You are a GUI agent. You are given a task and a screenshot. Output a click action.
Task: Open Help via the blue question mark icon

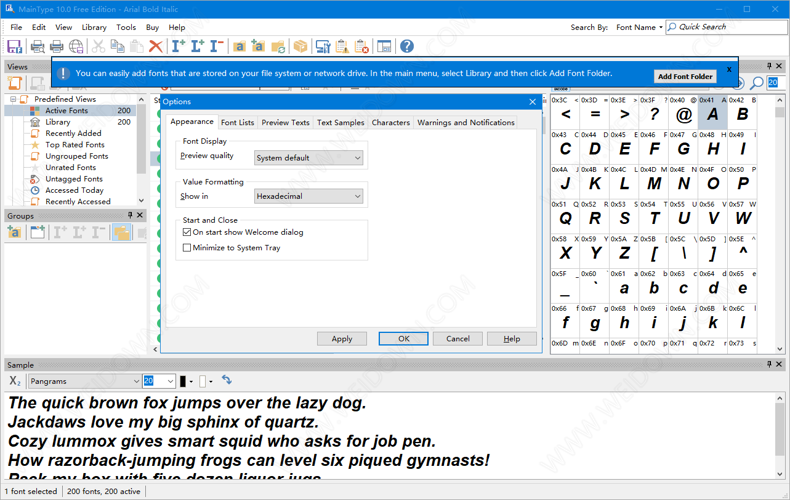point(407,47)
